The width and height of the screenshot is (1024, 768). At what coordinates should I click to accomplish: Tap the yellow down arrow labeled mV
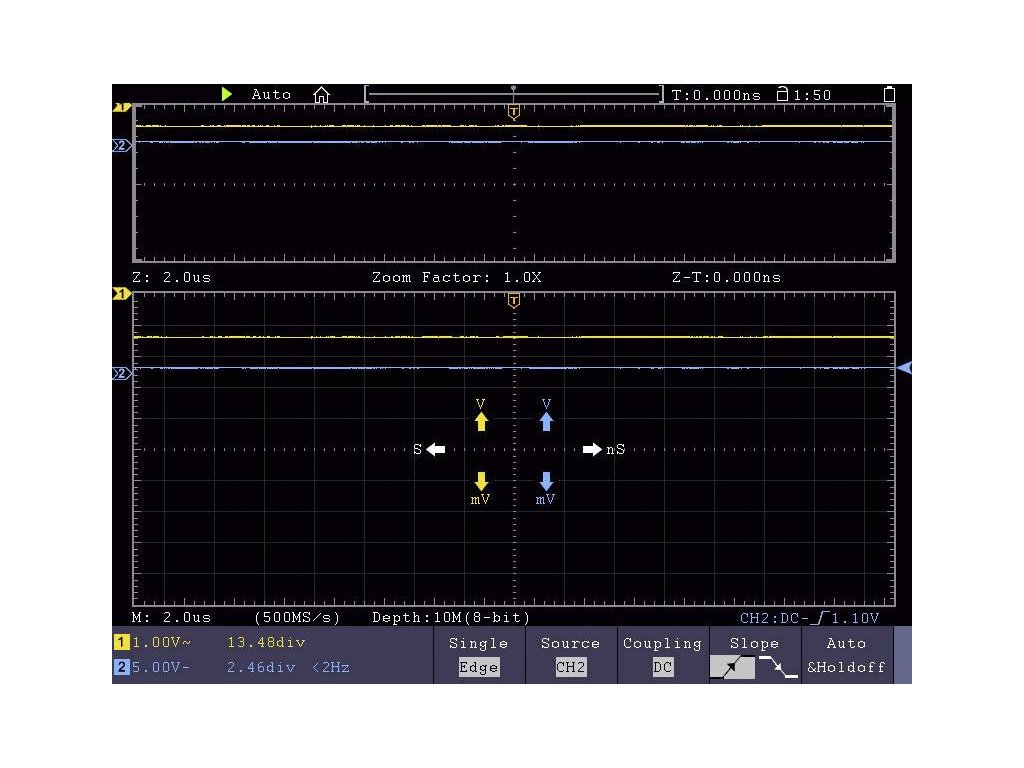tap(481, 480)
